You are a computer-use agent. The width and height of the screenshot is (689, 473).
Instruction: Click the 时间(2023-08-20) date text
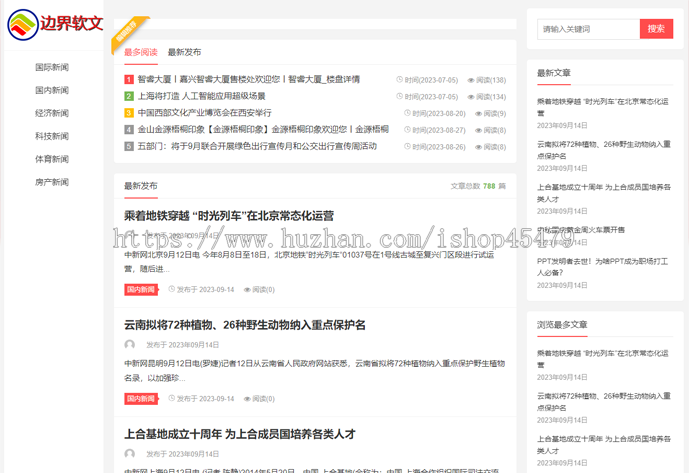(439, 113)
